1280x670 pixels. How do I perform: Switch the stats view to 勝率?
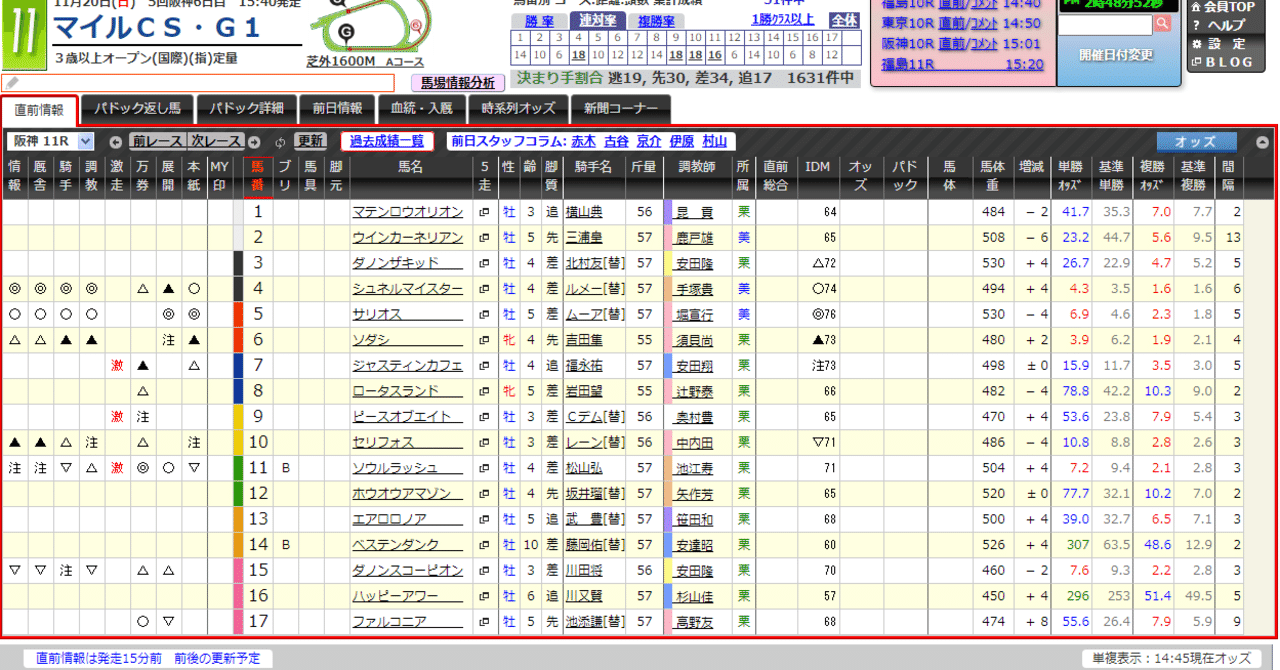click(x=540, y=19)
